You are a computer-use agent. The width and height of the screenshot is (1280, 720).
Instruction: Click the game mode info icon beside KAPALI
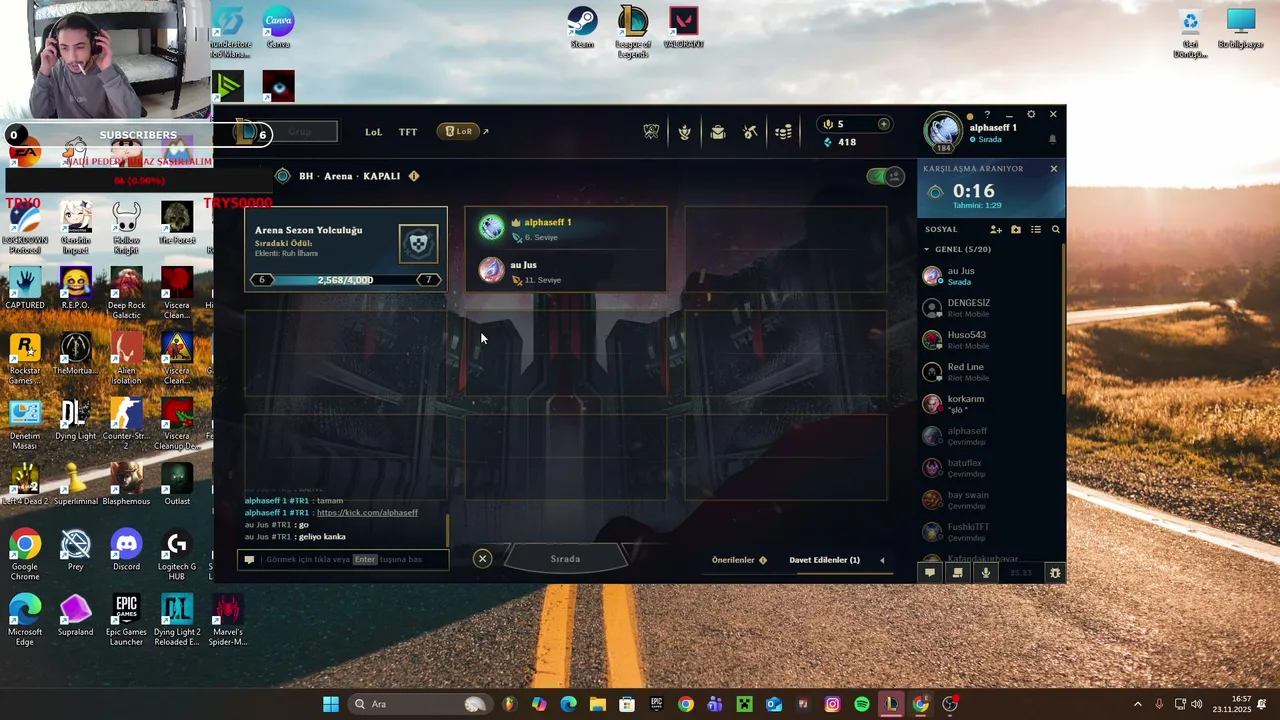click(414, 176)
